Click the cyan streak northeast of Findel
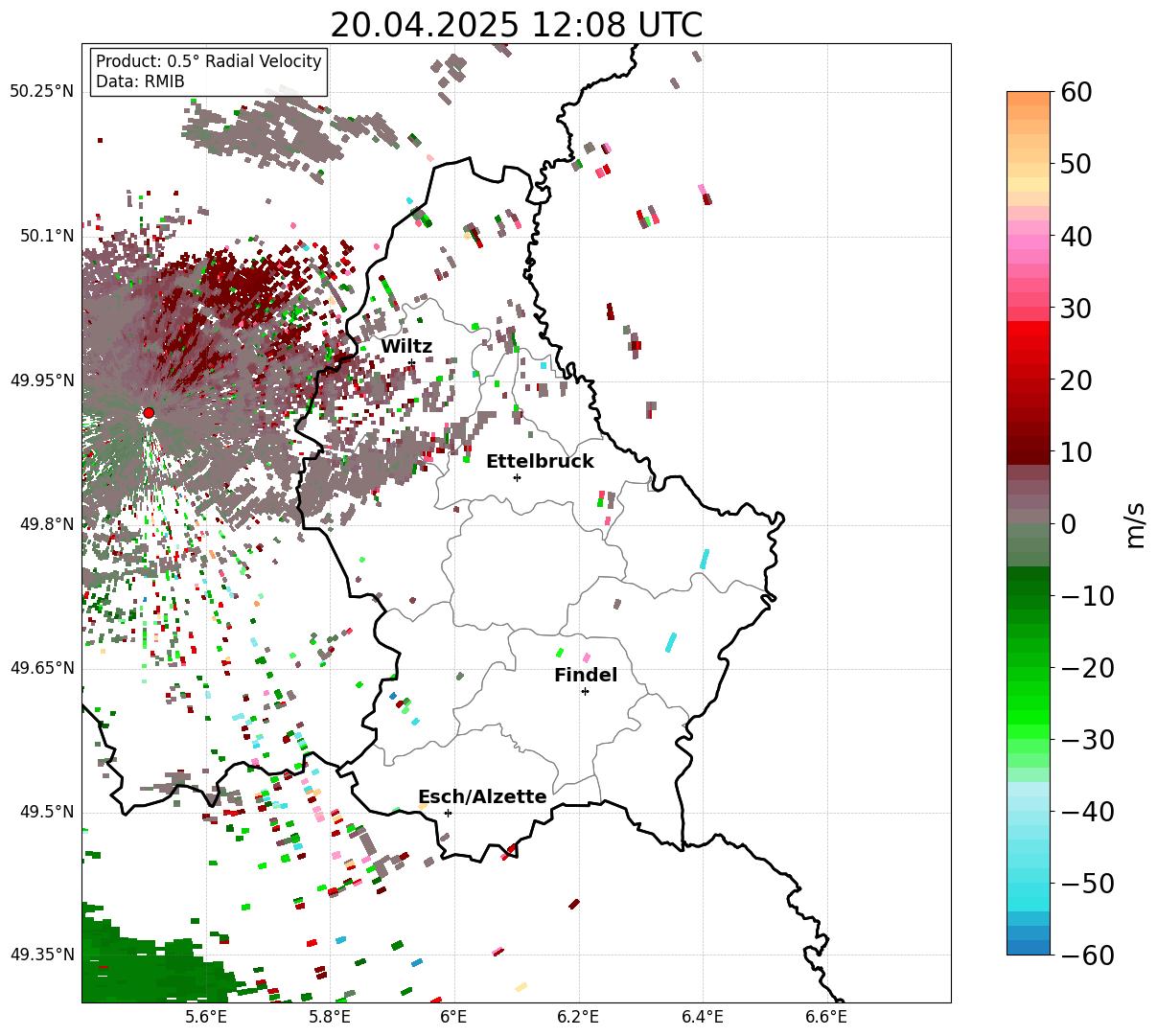The height and width of the screenshot is (1036, 1157). pos(671,642)
